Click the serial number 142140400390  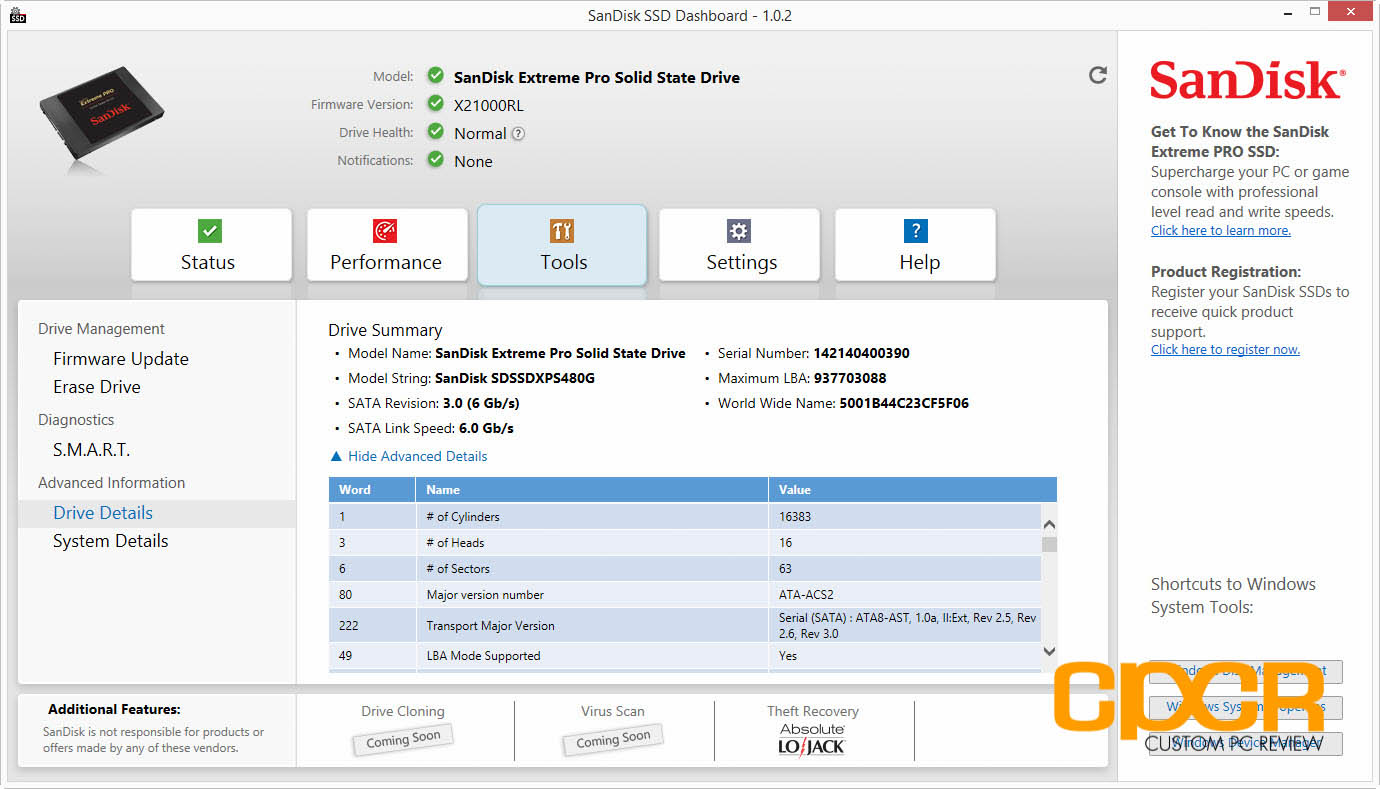click(861, 353)
